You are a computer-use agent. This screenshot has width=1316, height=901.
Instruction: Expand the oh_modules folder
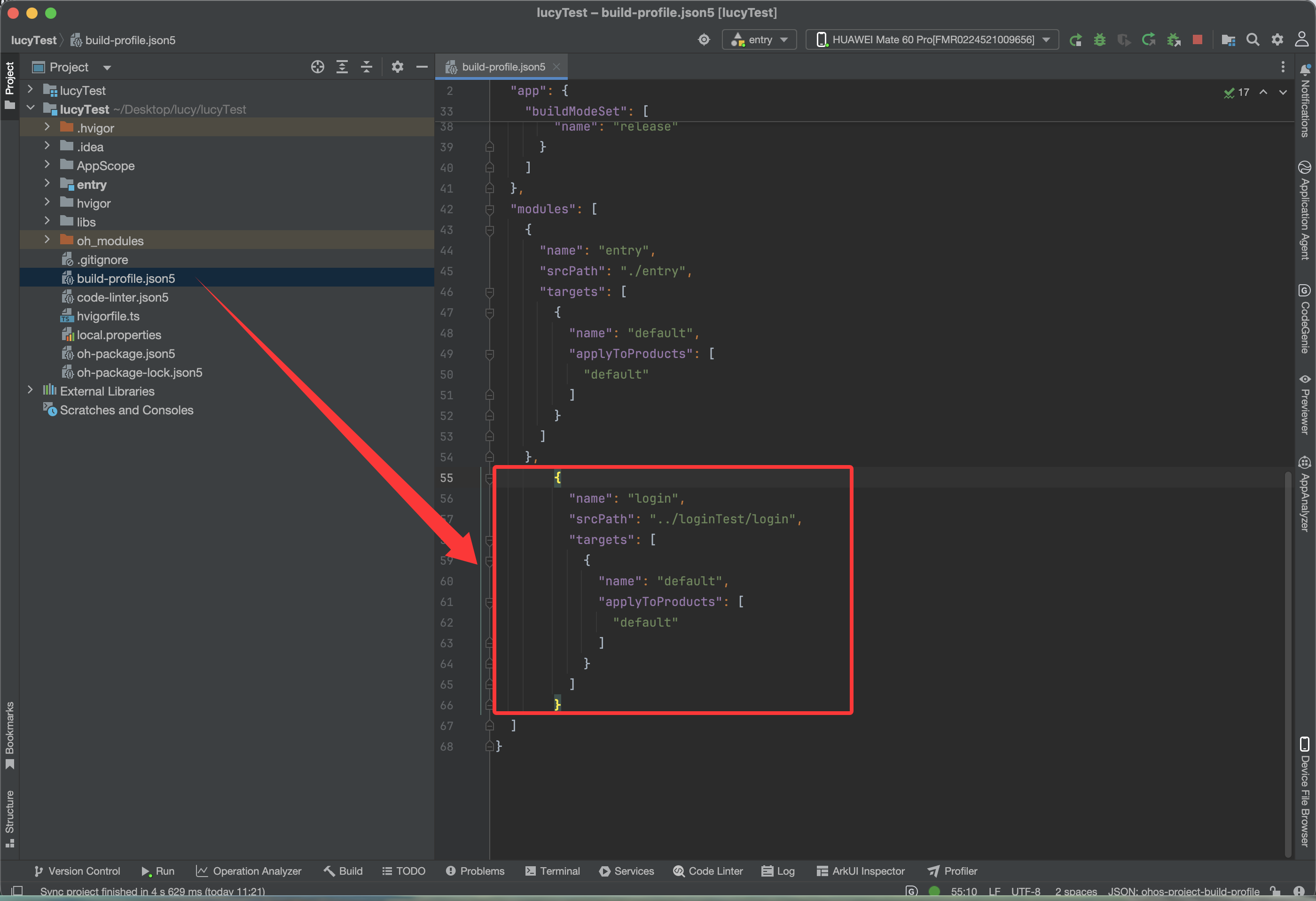pos(47,241)
